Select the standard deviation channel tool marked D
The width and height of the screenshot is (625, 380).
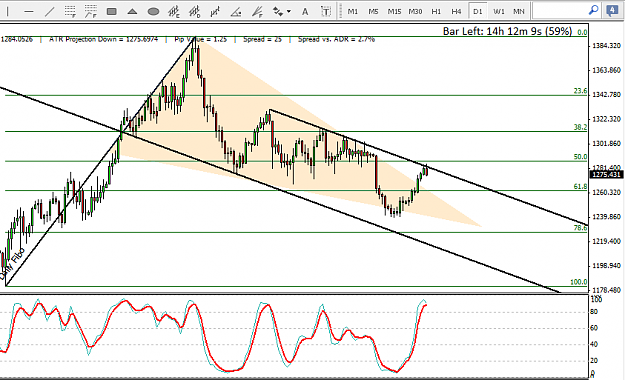195,12
